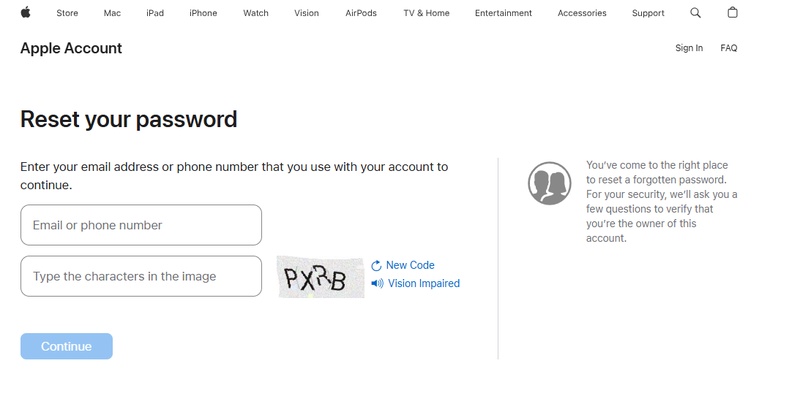Click the Reset your password heading
This screenshot has width=800, height=412.
pyautogui.click(x=129, y=119)
